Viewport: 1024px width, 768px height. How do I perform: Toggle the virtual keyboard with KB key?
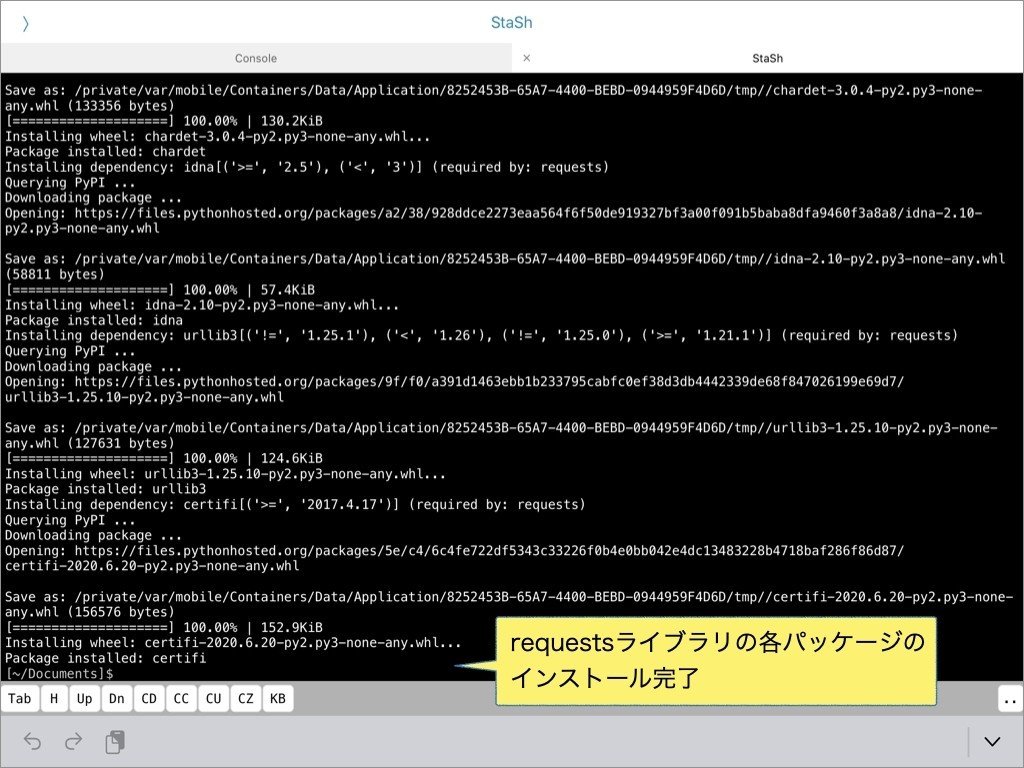click(x=277, y=698)
